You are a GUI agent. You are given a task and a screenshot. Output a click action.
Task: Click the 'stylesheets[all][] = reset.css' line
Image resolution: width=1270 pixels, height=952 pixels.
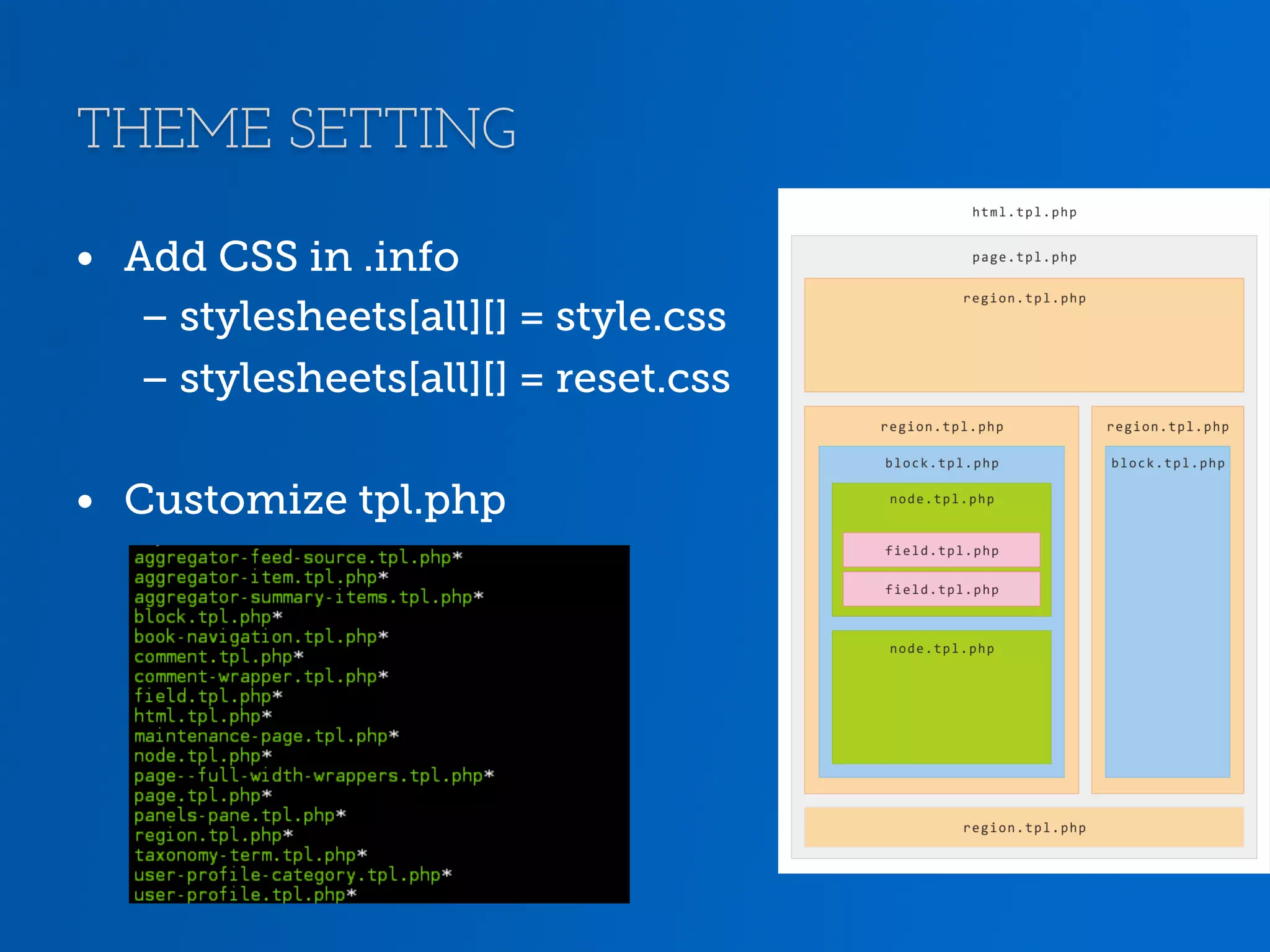pos(455,378)
